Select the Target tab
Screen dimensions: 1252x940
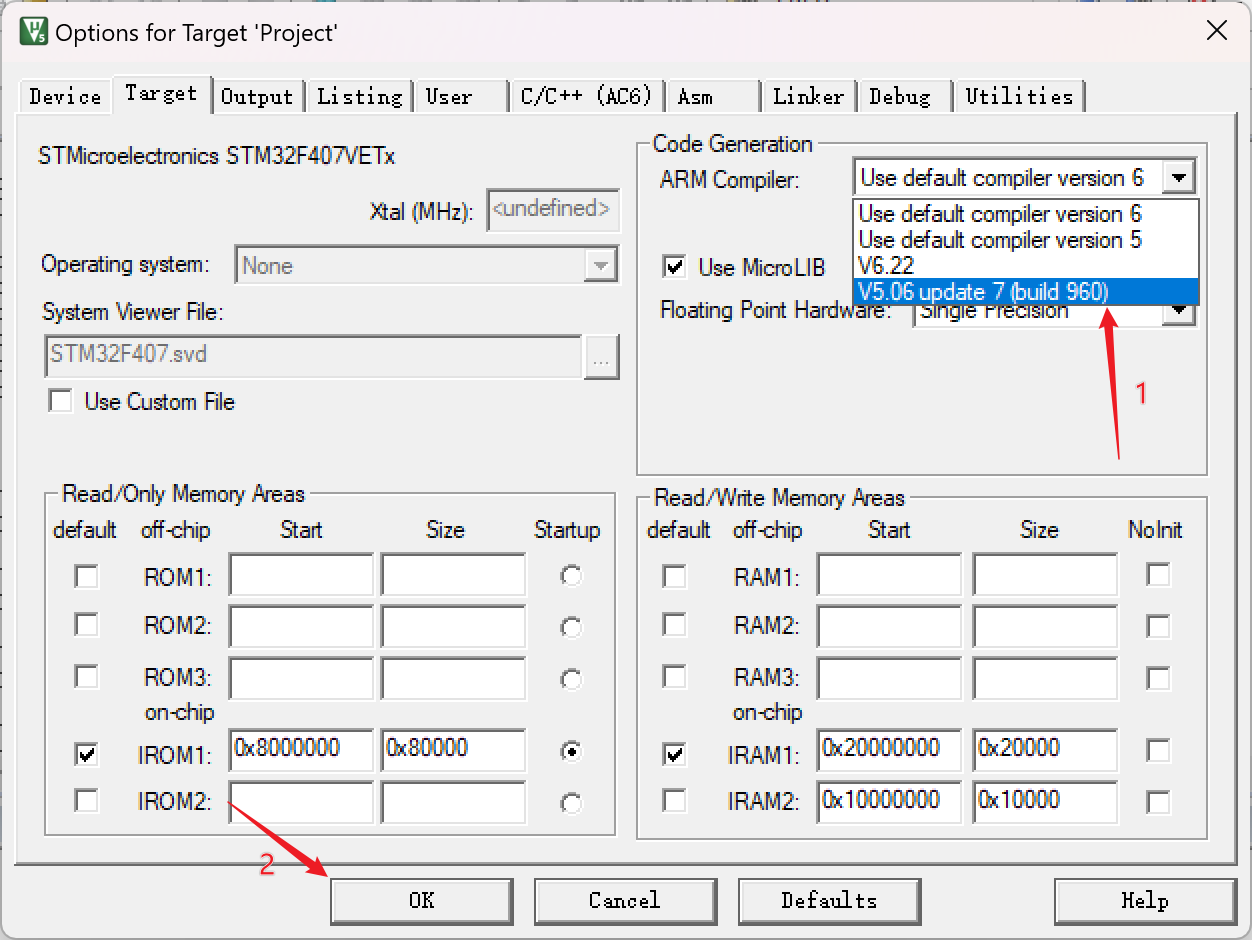161,94
